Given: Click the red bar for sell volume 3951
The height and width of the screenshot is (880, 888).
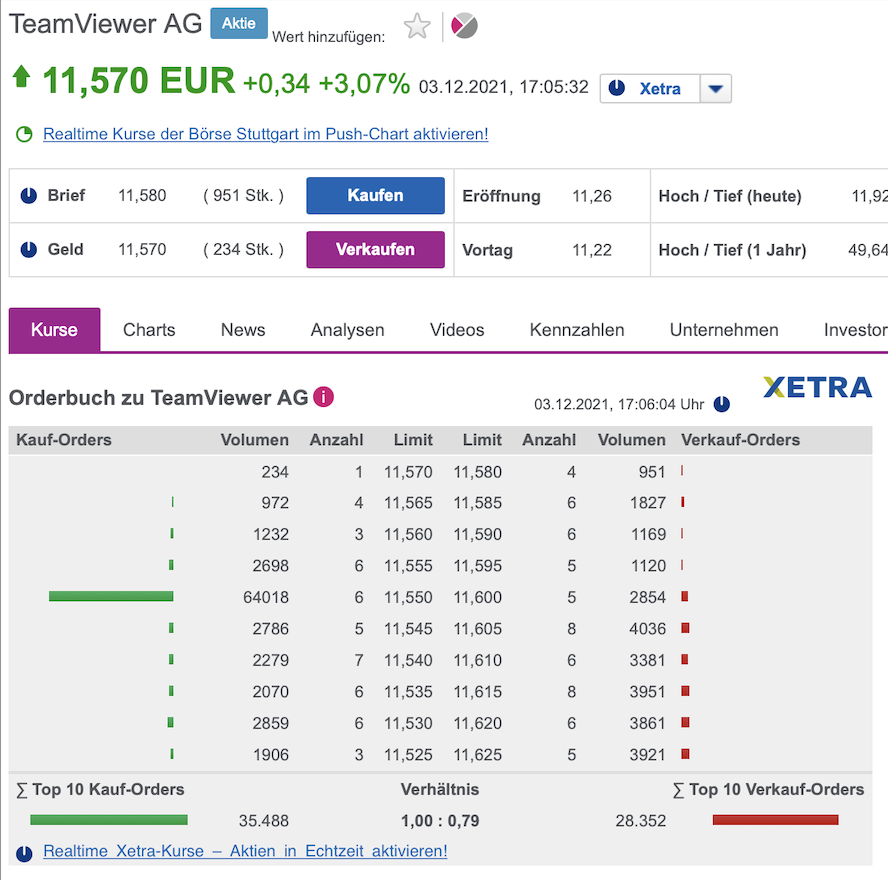Looking at the screenshot, I should (x=685, y=691).
